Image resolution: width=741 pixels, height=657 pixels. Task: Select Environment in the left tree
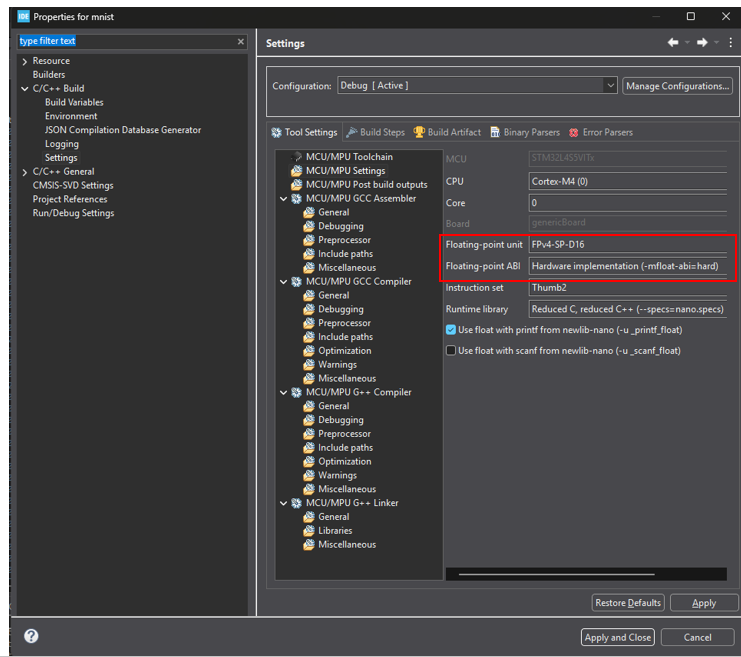[x=71, y=116]
